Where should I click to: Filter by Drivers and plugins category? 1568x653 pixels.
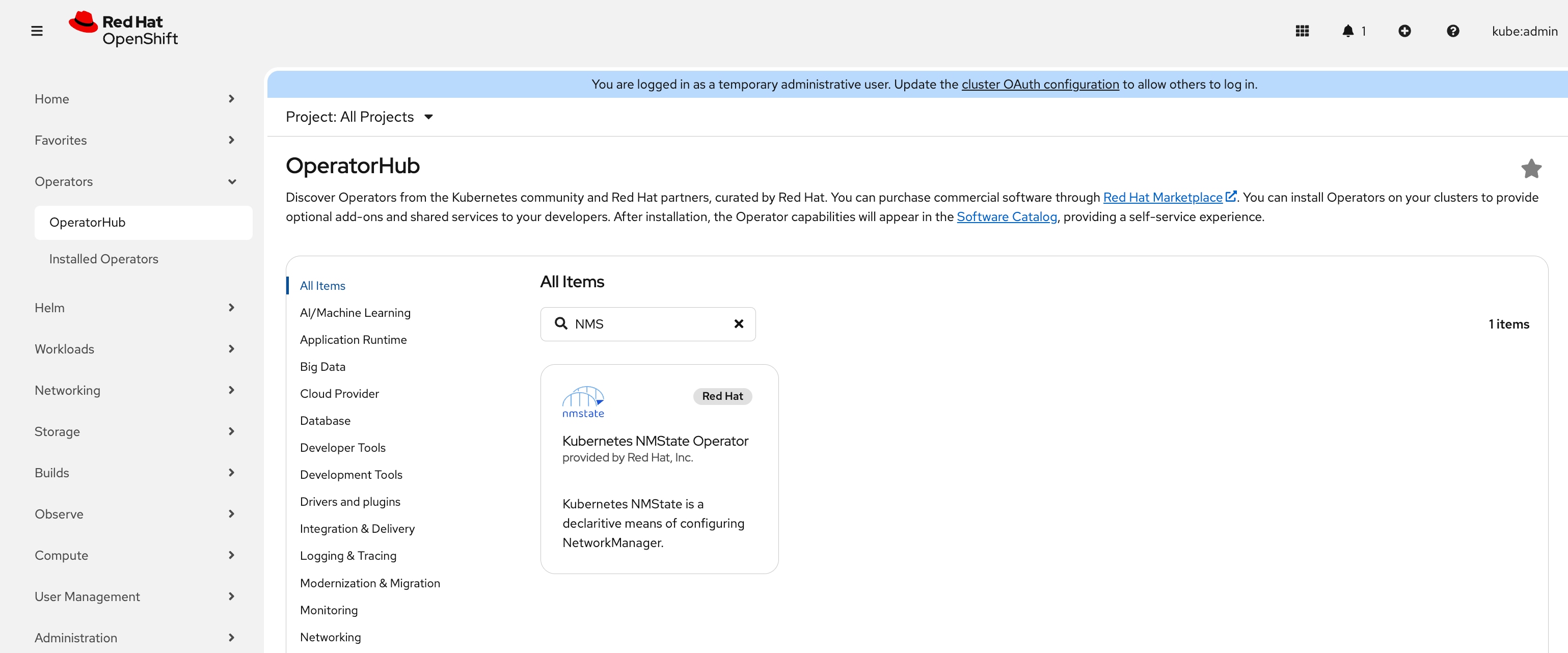click(350, 501)
